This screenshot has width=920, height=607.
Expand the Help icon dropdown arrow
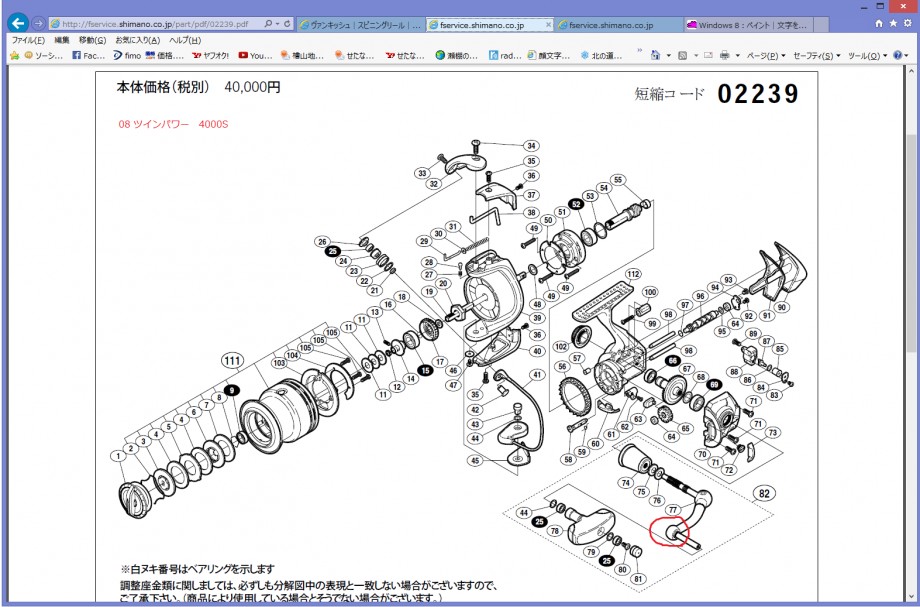(907, 56)
